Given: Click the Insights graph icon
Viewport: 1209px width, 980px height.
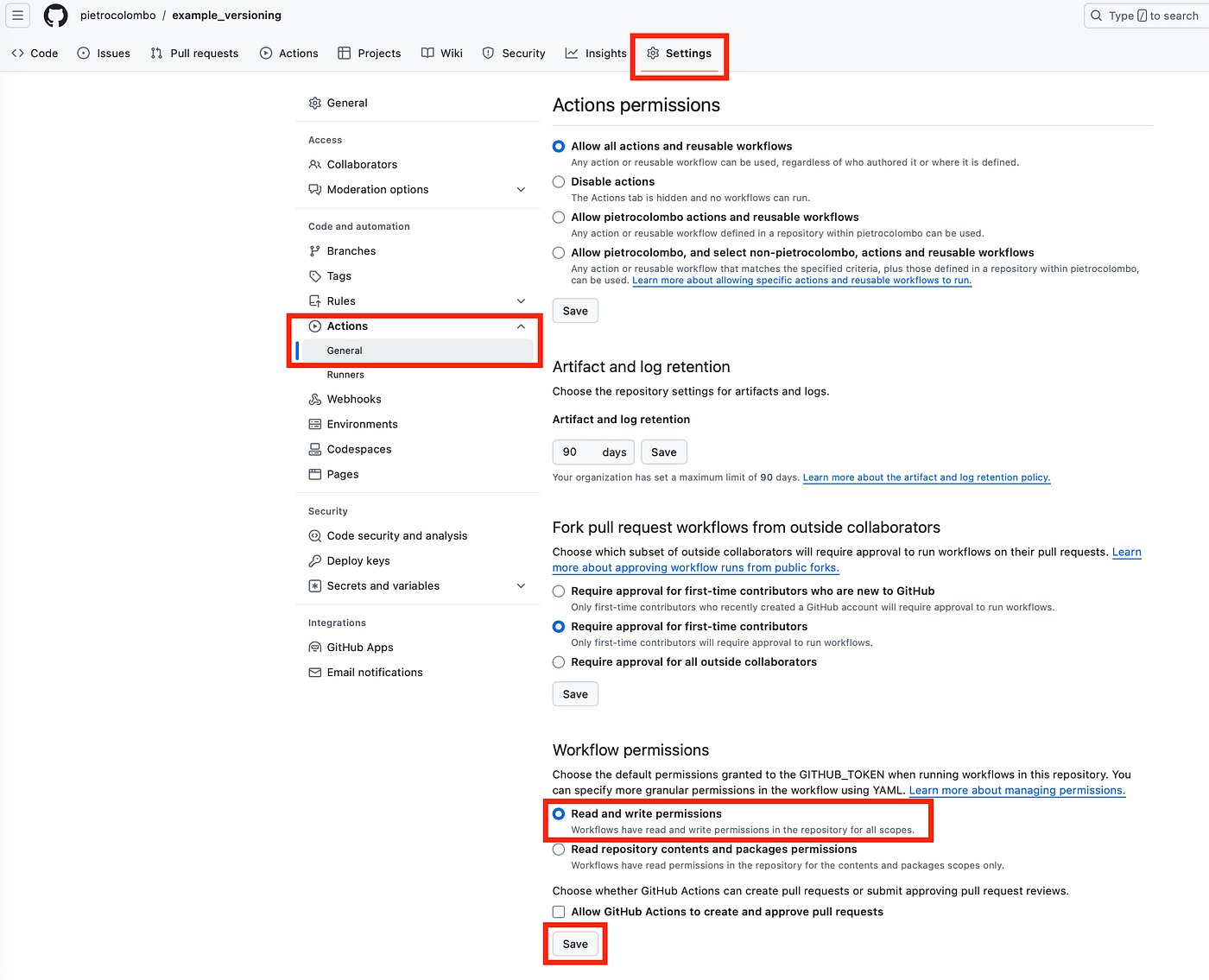Looking at the screenshot, I should pos(572,54).
